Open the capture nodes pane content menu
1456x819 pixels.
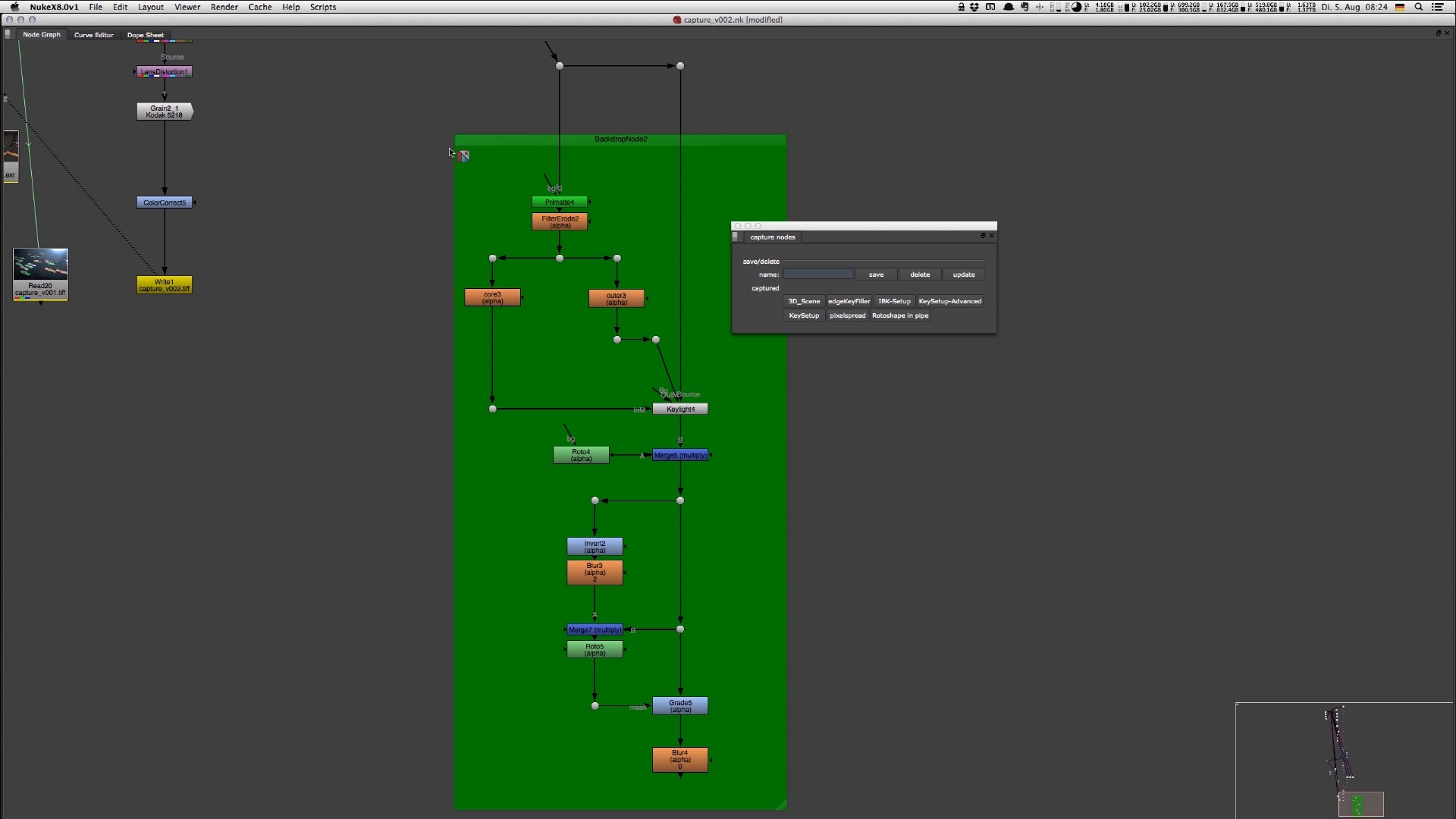[x=735, y=237]
